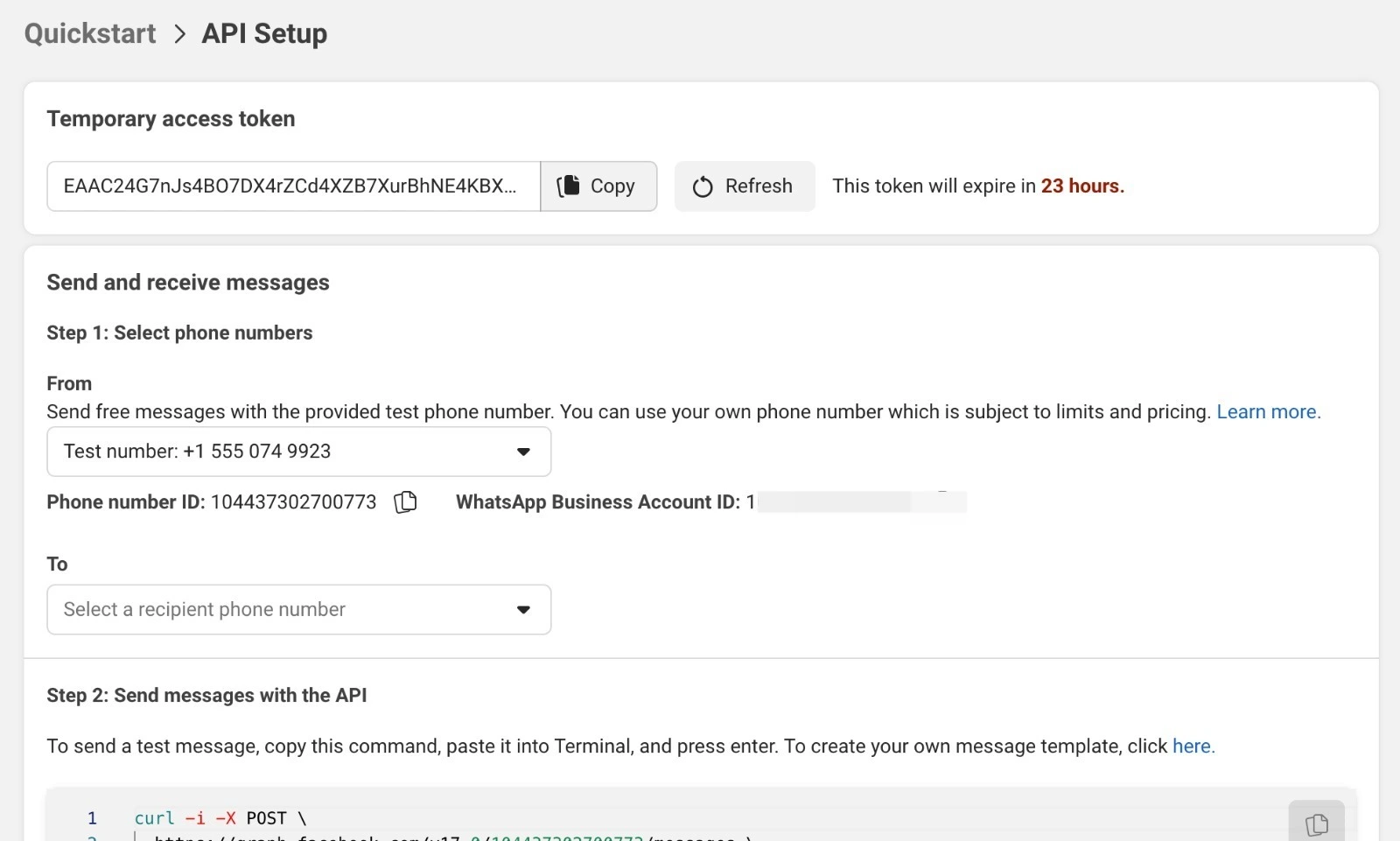Screen dimensions: 1400x841
Task: Refresh the temporary access token
Action: tap(745, 186)
